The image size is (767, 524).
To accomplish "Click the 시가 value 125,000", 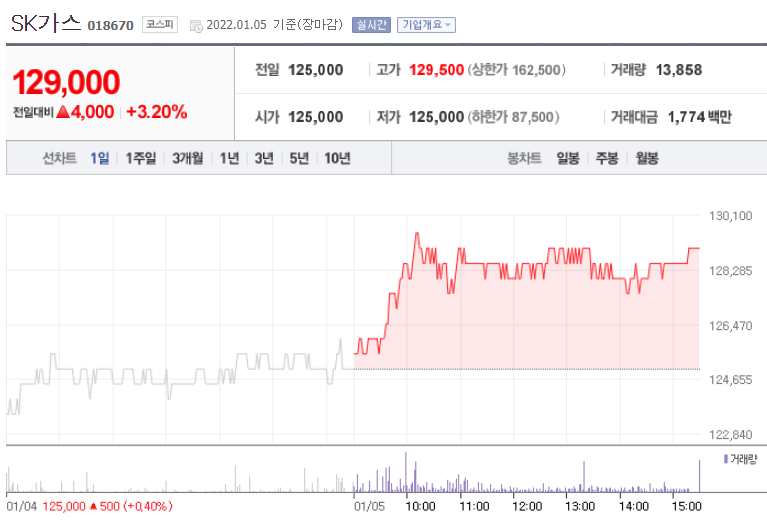I will (316, 117).
